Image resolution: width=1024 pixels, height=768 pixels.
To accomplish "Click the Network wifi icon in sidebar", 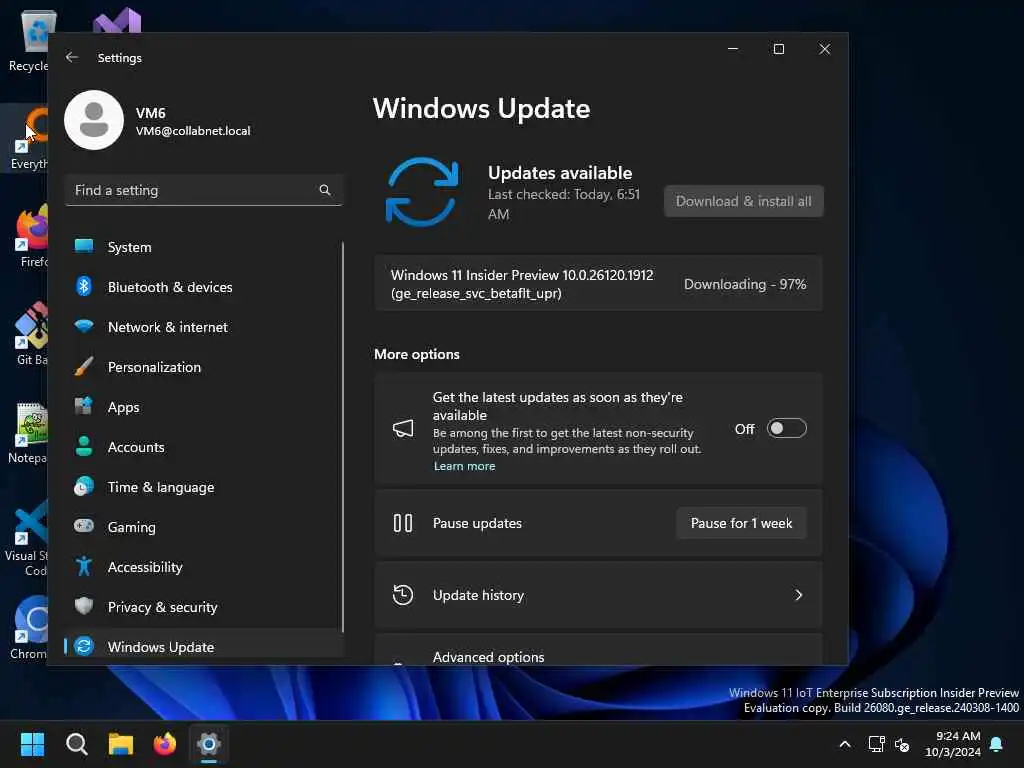I will pos(84,326).
